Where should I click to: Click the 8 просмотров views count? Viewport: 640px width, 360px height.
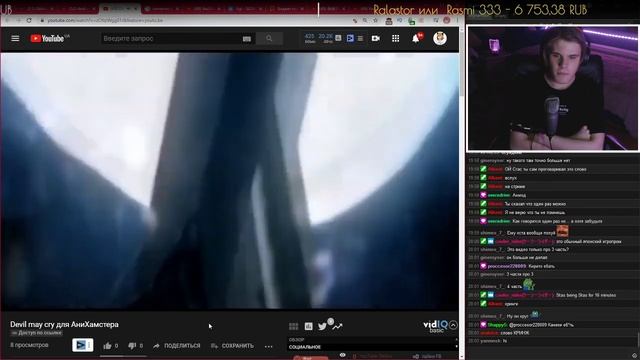[29, 345]
